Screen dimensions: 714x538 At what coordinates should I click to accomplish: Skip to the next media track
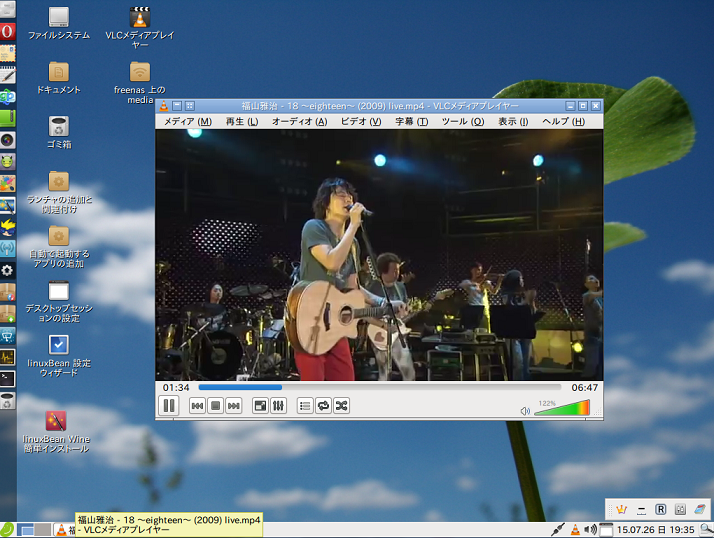point(234,405)
